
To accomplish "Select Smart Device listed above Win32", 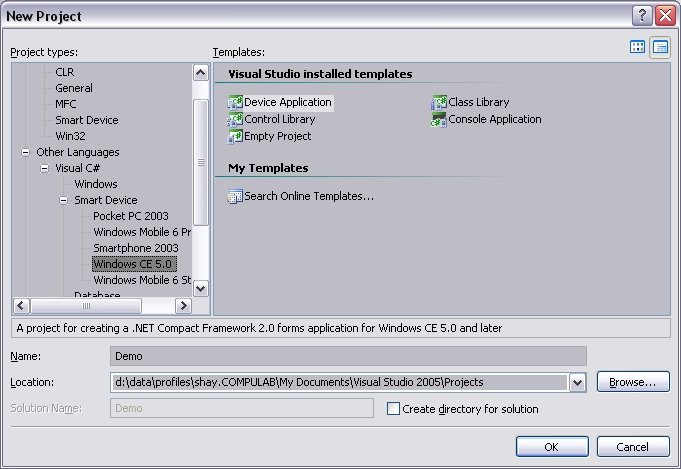I will (87, 120).
